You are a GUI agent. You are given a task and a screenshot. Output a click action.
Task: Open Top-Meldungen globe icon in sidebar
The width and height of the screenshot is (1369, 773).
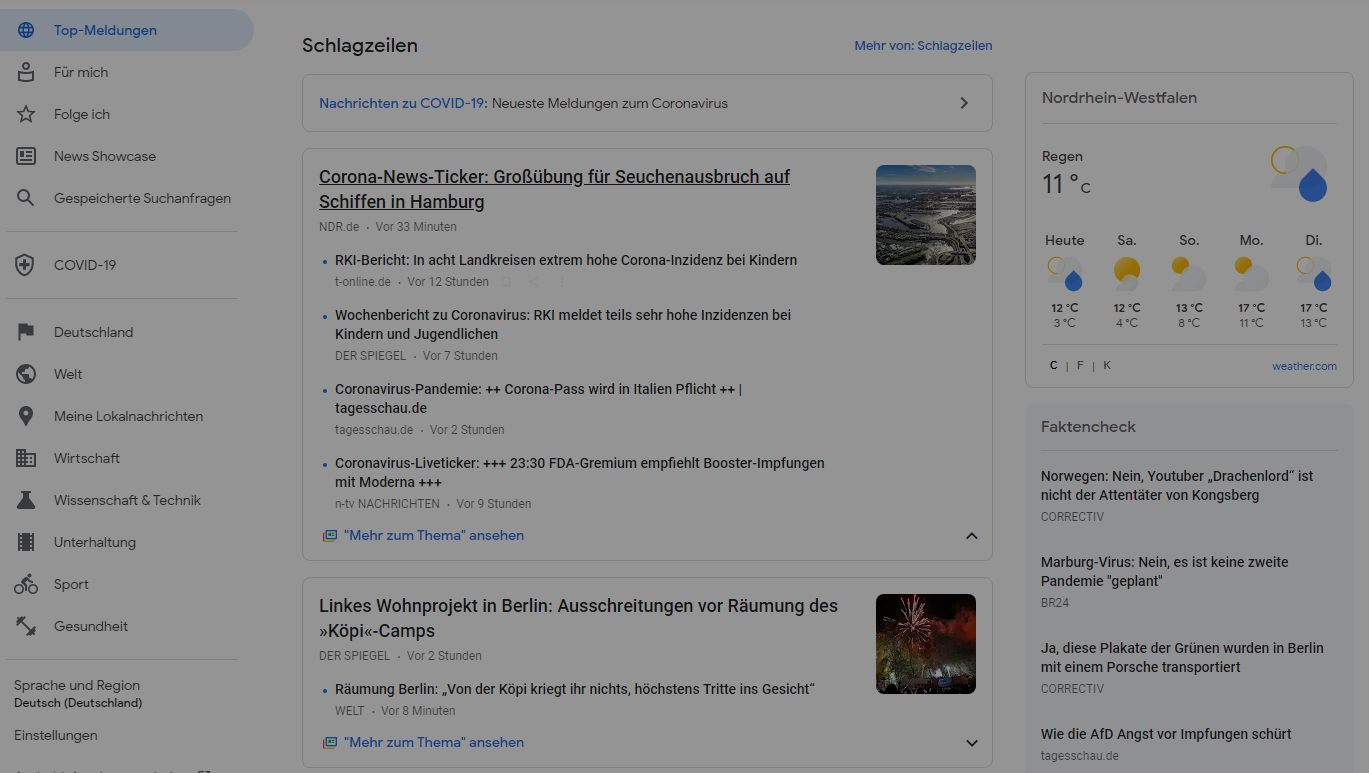(26, 30)
